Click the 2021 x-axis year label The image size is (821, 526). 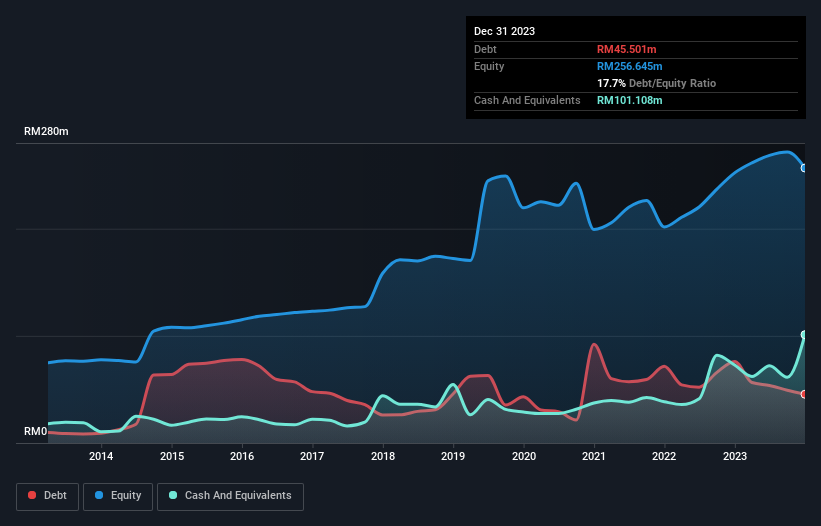594,456
